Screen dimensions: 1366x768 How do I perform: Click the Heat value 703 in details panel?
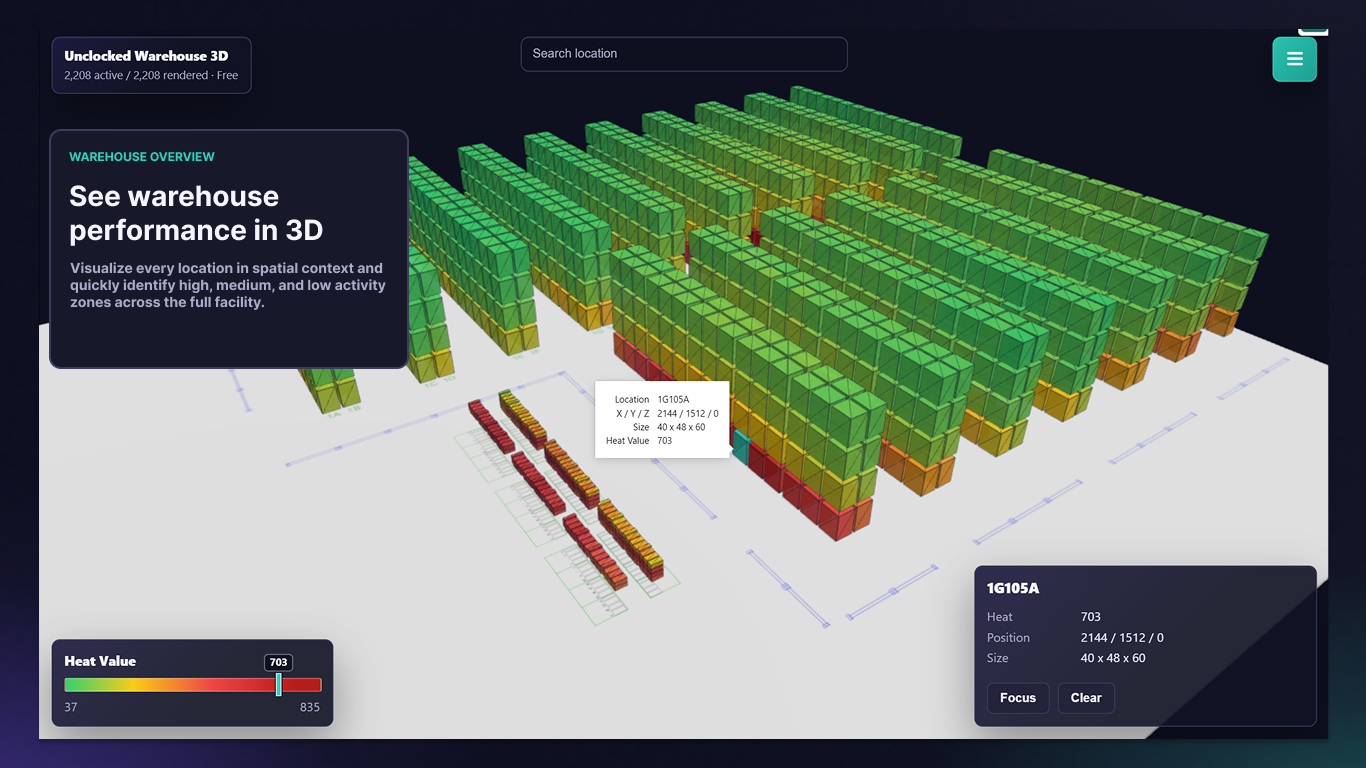[1091, 617]
